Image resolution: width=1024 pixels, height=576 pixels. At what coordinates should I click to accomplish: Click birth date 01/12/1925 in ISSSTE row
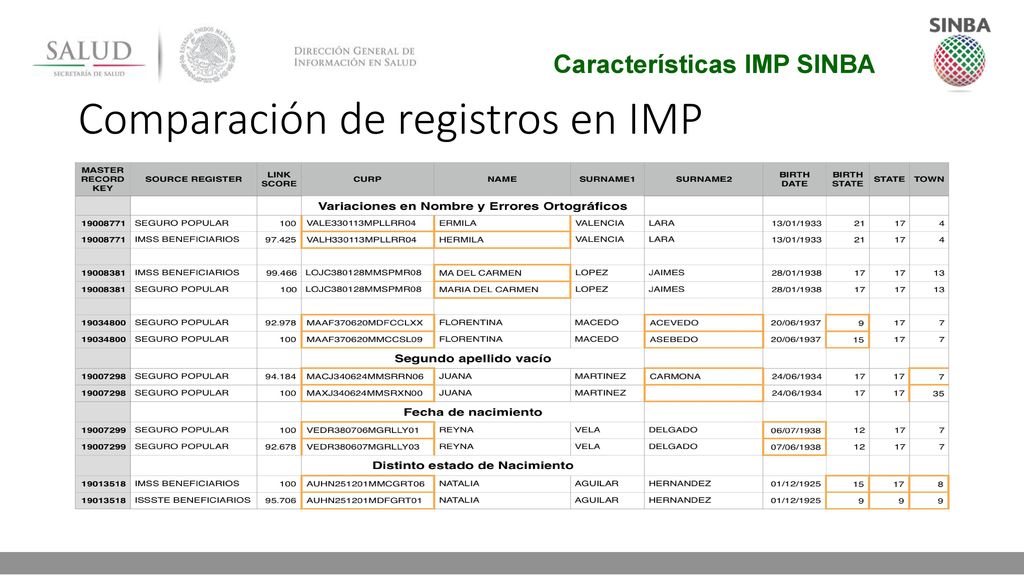796,500
